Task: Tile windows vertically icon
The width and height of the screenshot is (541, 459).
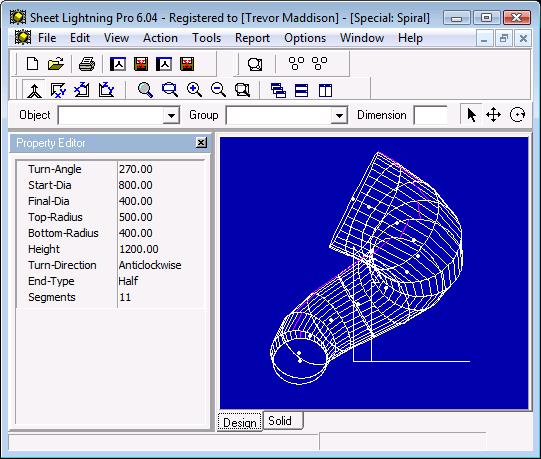Action: pyautogui.click(x=325, y=91)
